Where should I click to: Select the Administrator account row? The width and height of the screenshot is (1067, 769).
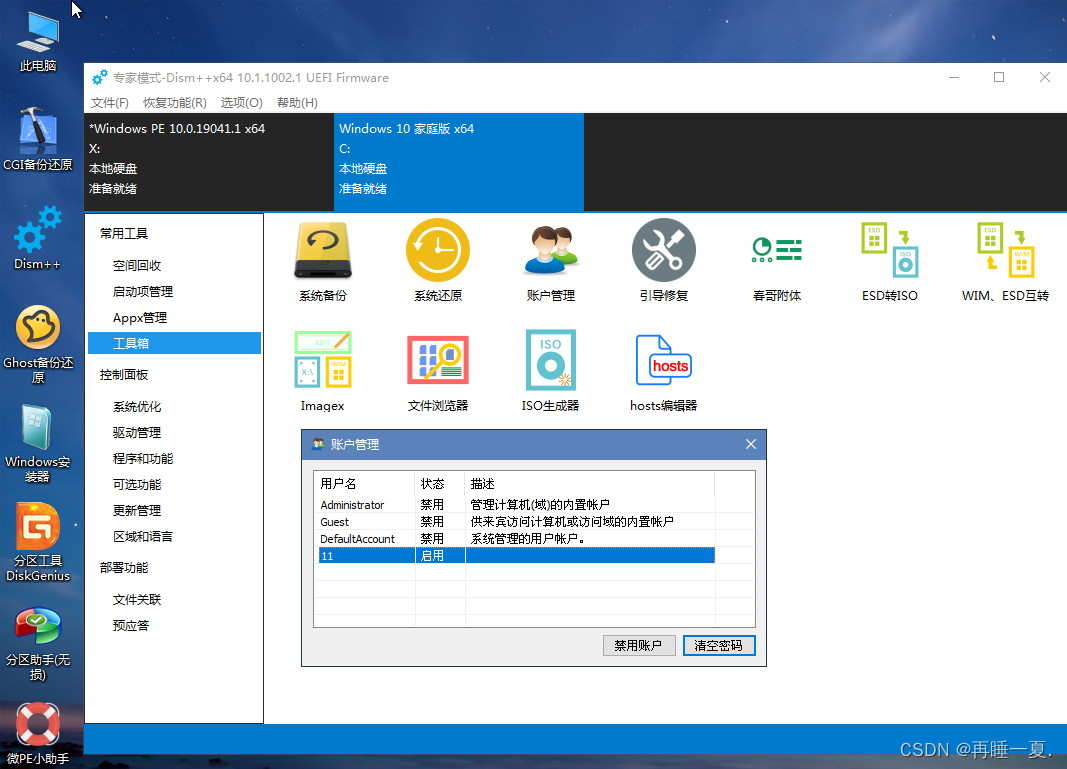(516, 504)
